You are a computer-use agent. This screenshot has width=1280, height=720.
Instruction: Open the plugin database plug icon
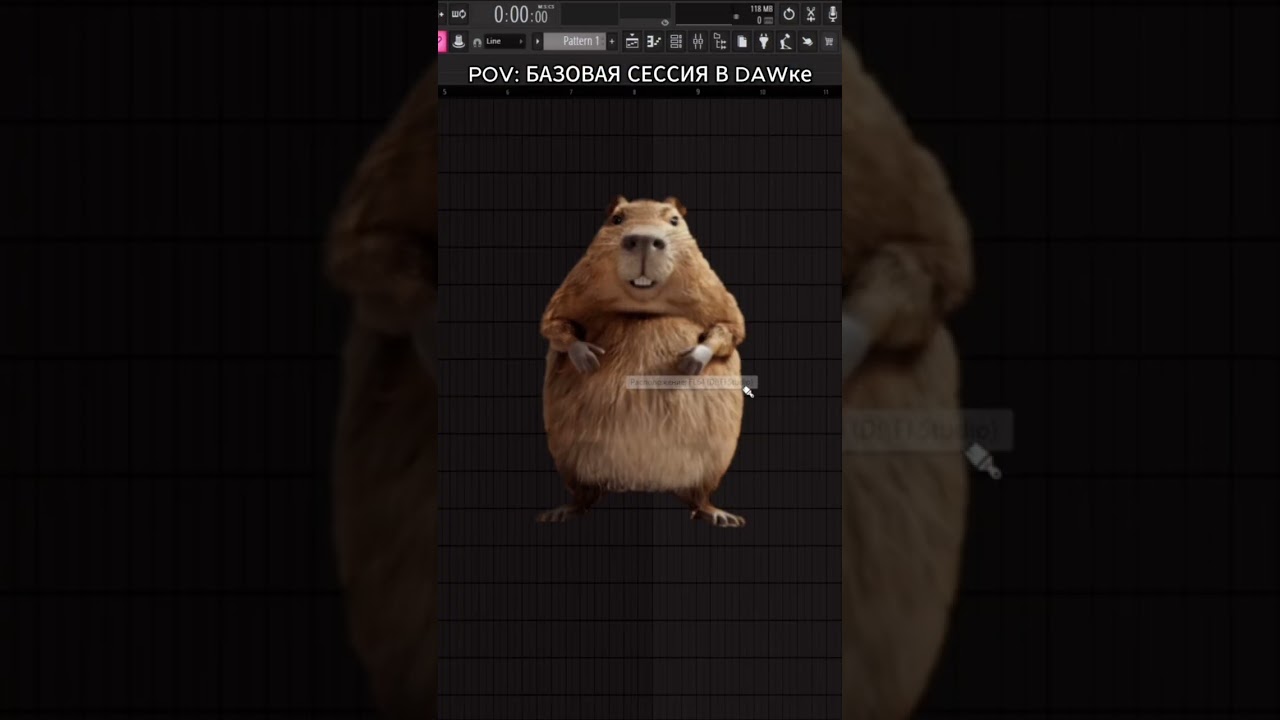pos(763,41)
